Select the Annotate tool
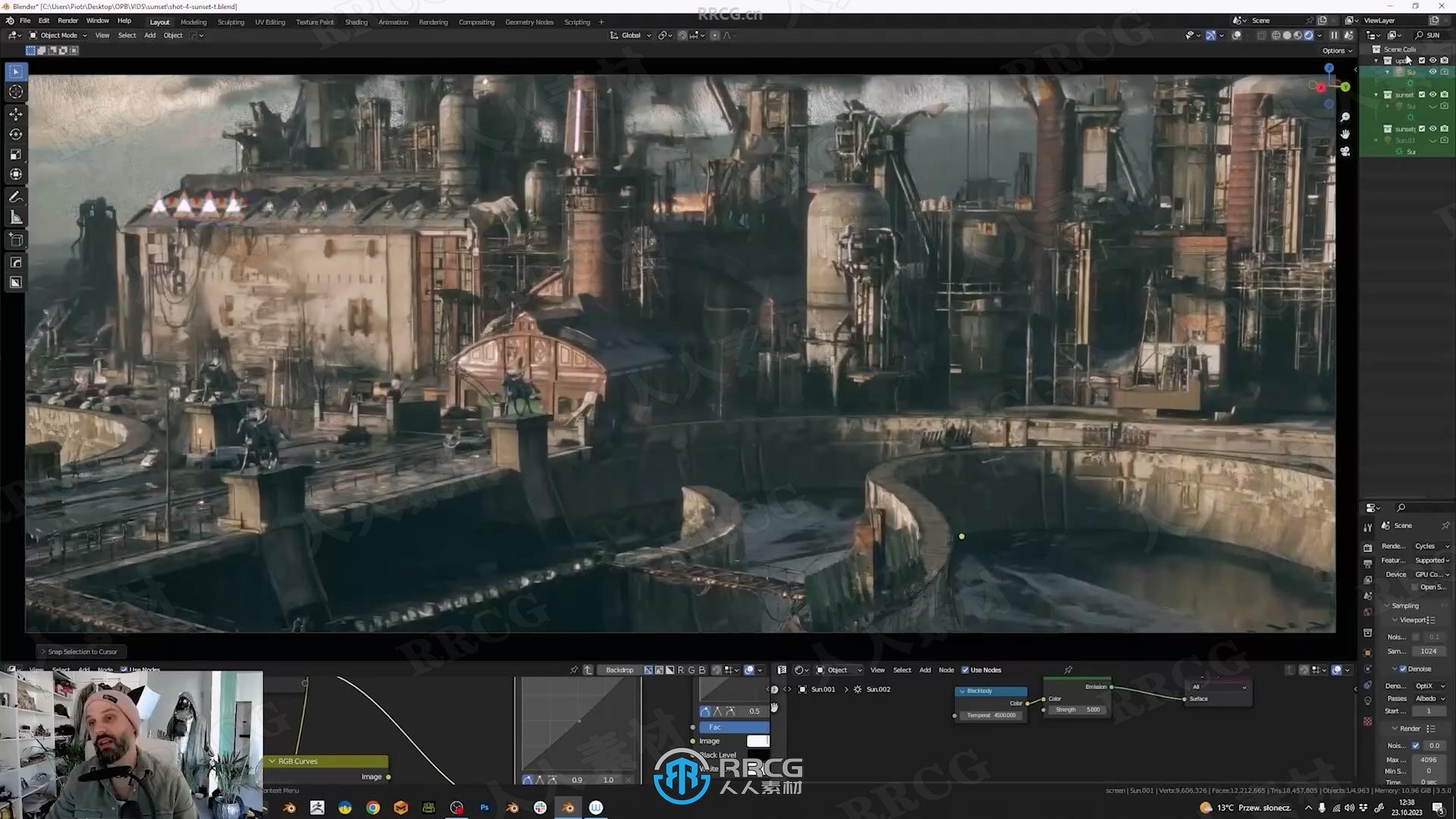 (x=15, y=197)
